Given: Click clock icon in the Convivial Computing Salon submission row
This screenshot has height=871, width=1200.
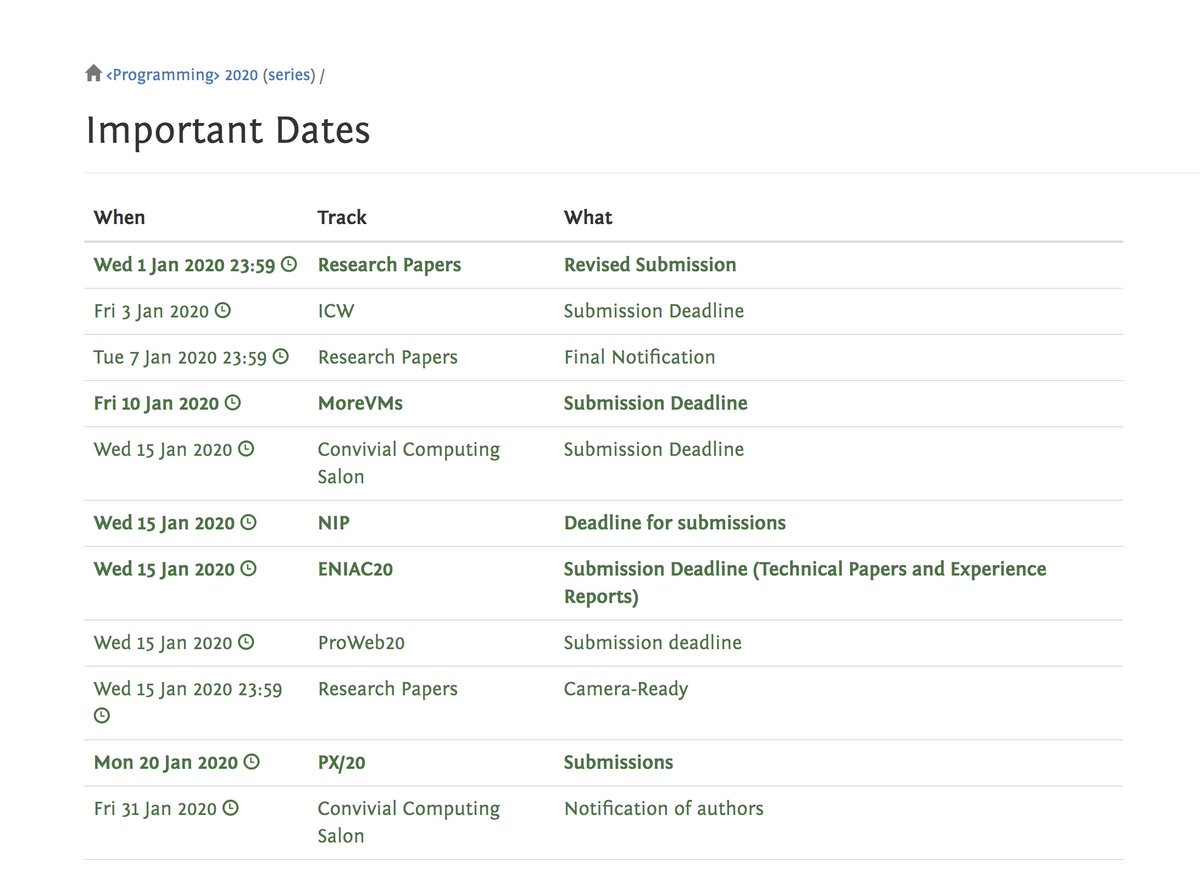Looking at the screenshot, I should coord(246,449).
